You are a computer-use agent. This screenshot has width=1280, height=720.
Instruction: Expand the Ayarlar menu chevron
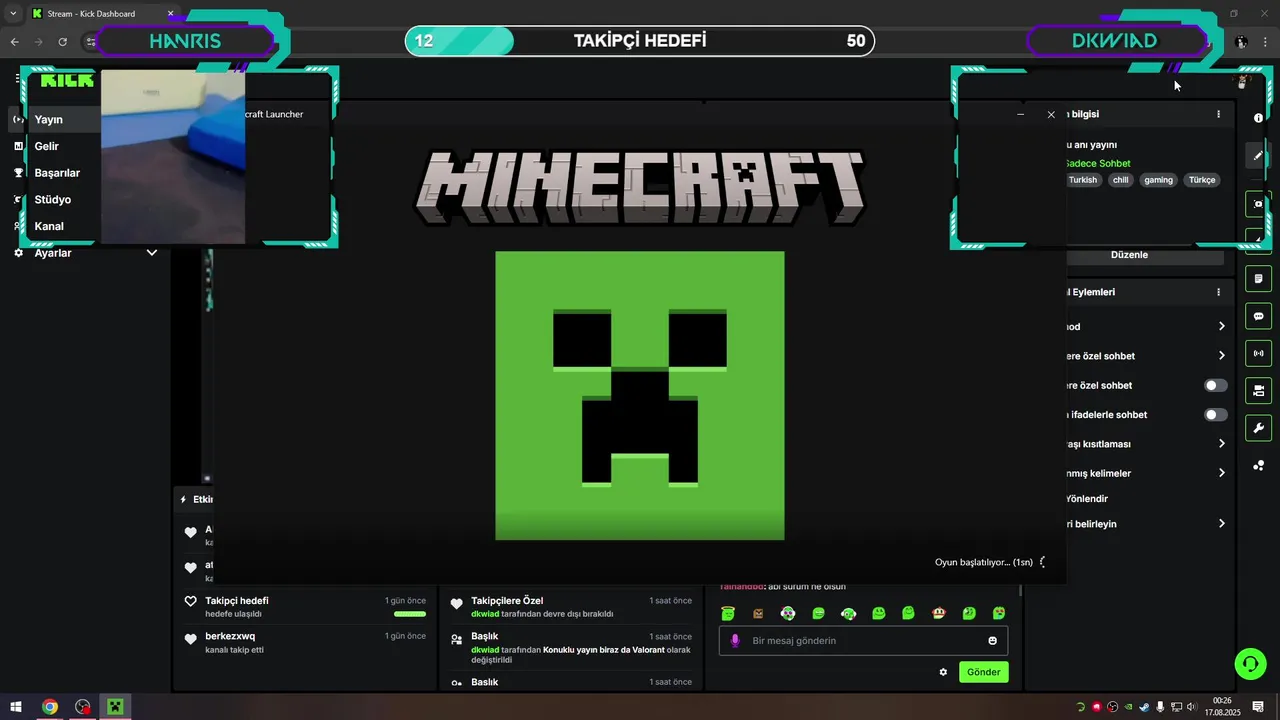pos(152,253)
